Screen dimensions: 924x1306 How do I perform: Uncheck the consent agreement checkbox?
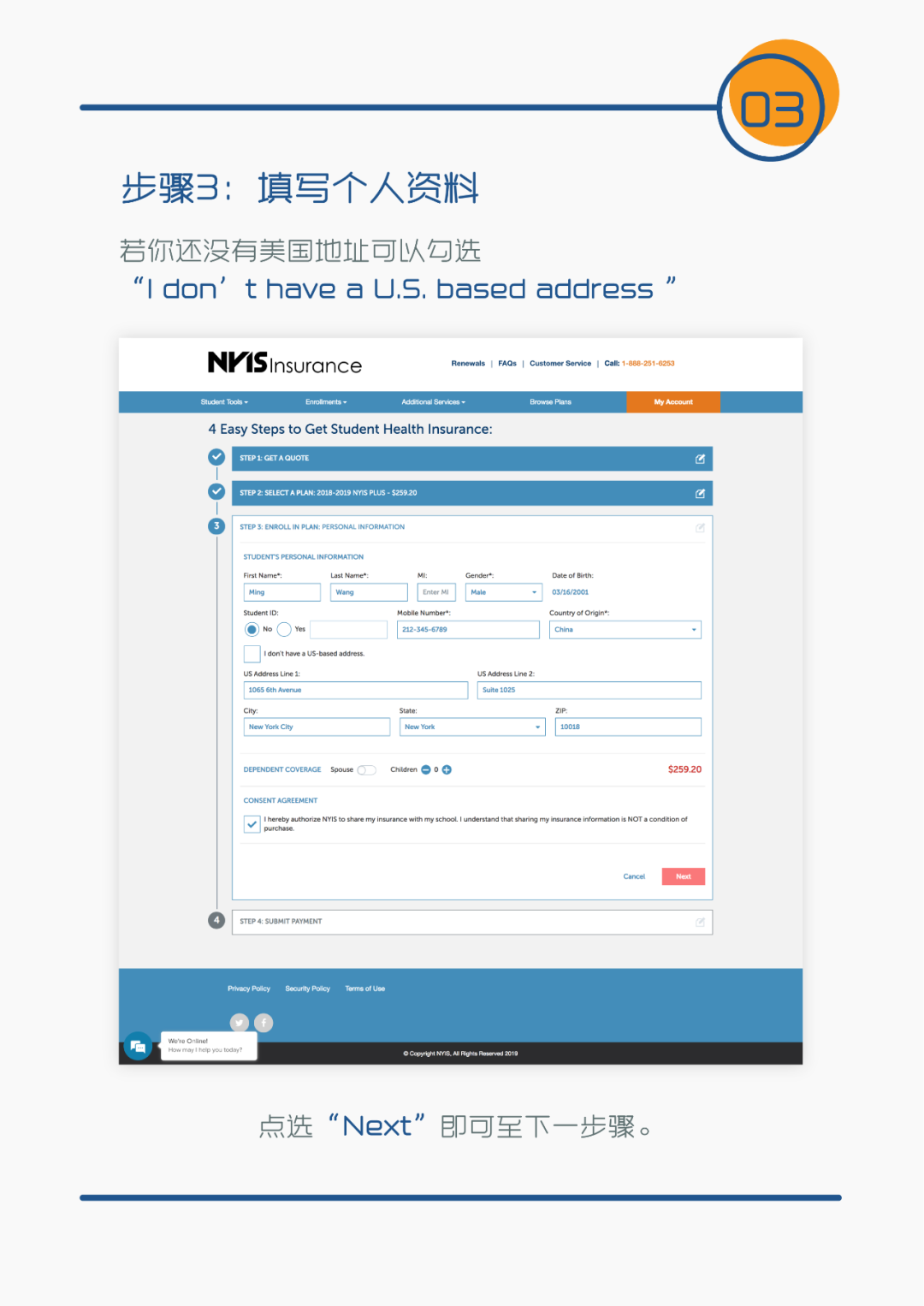point(252,824)
